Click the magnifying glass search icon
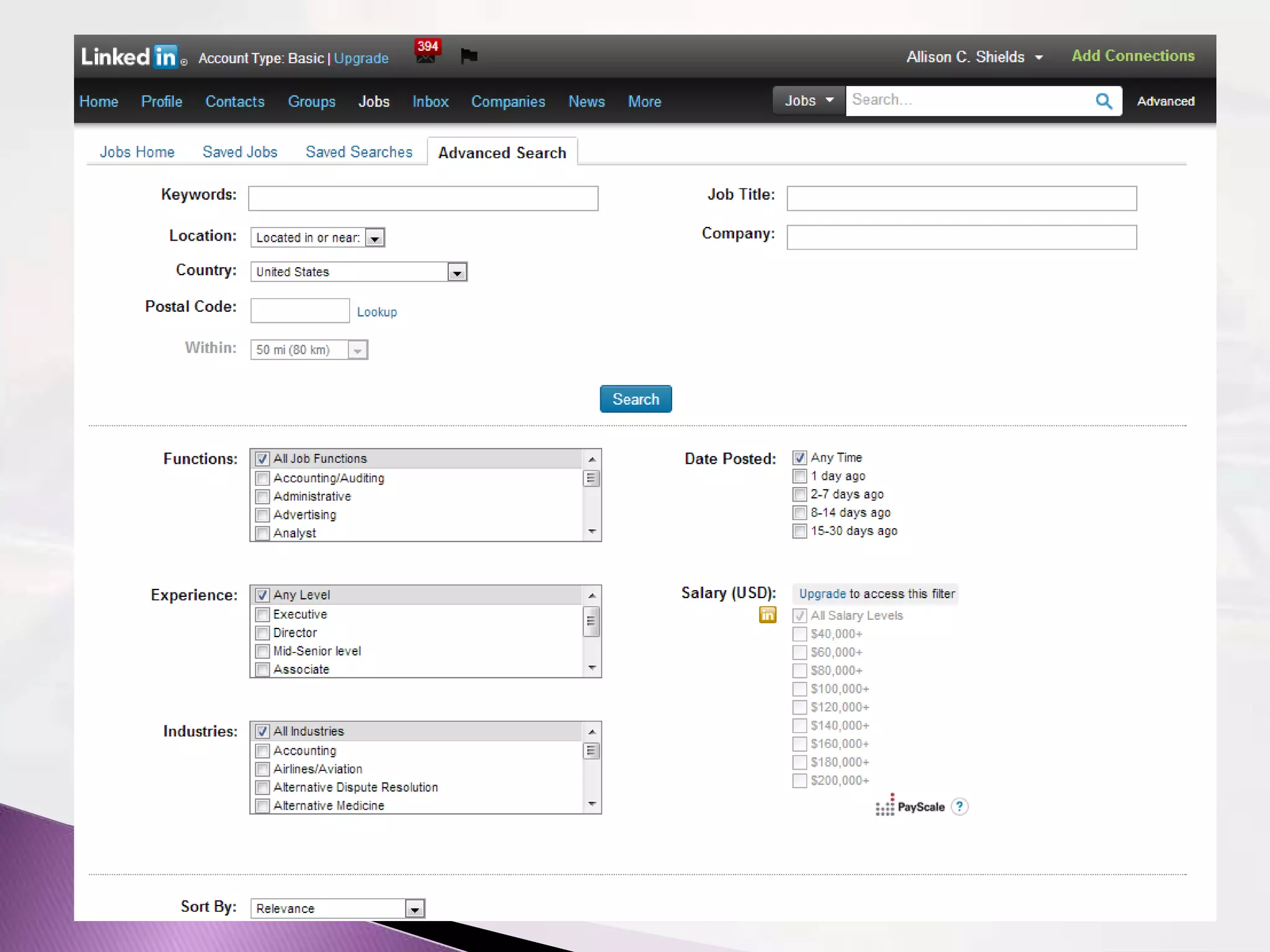 1104,101
